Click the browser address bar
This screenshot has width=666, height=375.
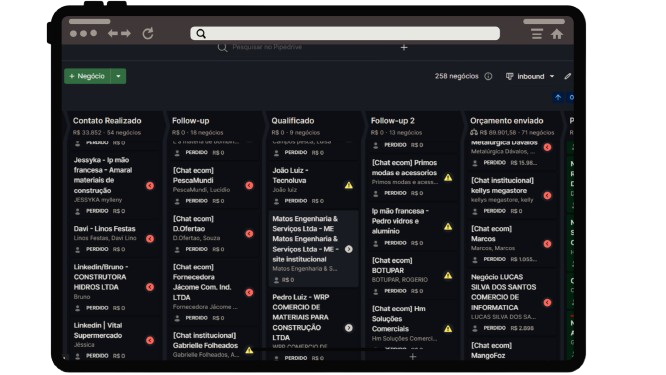(x=345, y=34)
